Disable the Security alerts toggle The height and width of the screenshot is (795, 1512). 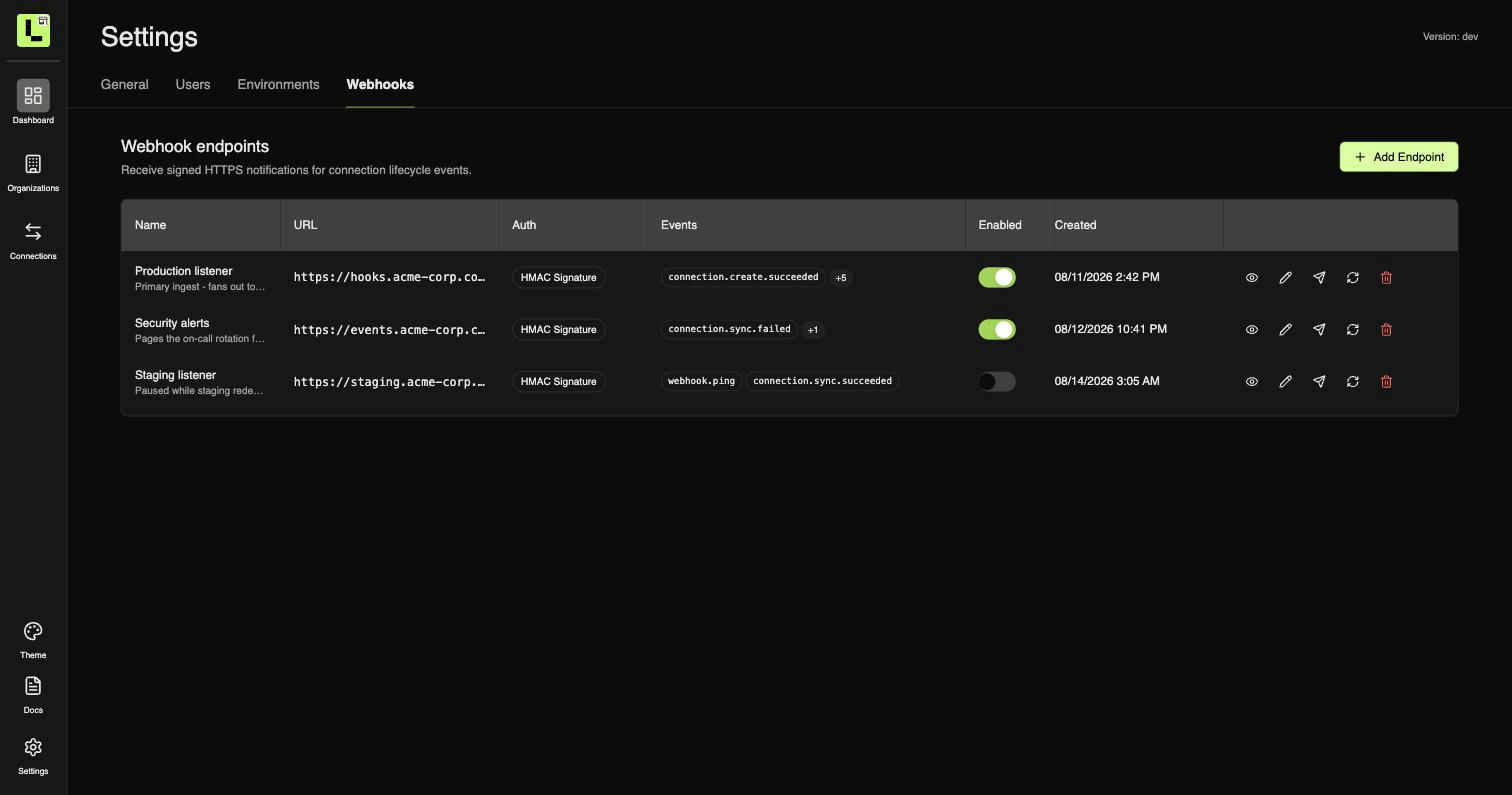tap(997, 329)
